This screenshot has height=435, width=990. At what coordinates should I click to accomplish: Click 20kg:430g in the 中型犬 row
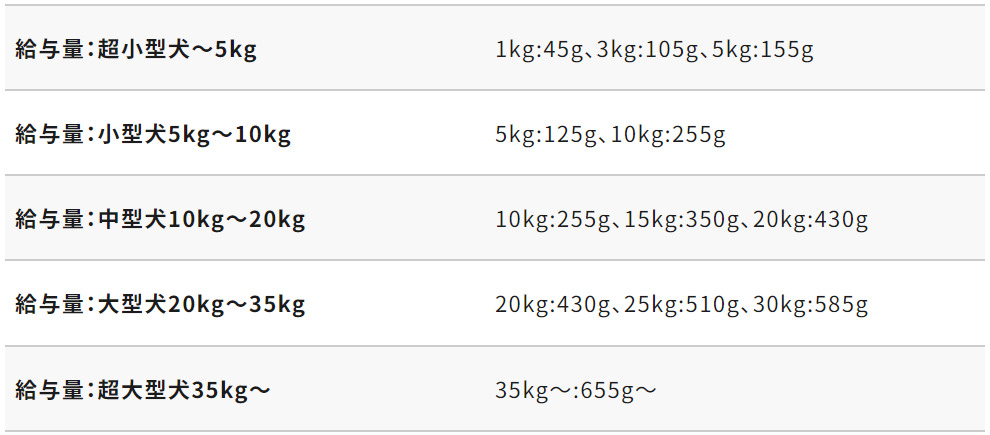(x=811, y=219)
